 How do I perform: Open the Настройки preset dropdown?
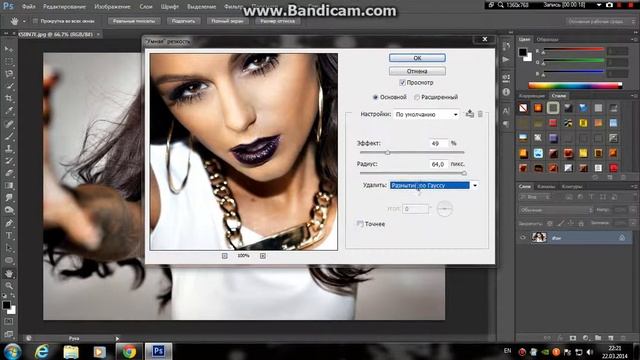(427, 114)
